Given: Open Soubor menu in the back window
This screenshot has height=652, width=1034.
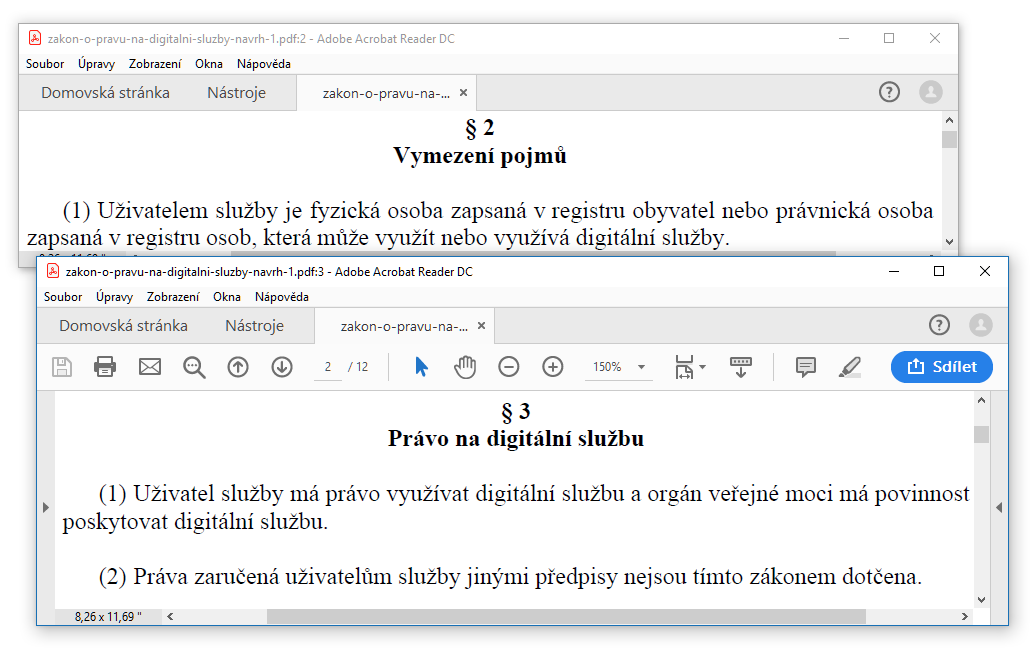Looking at the screenshot, I should coord(45,64).
